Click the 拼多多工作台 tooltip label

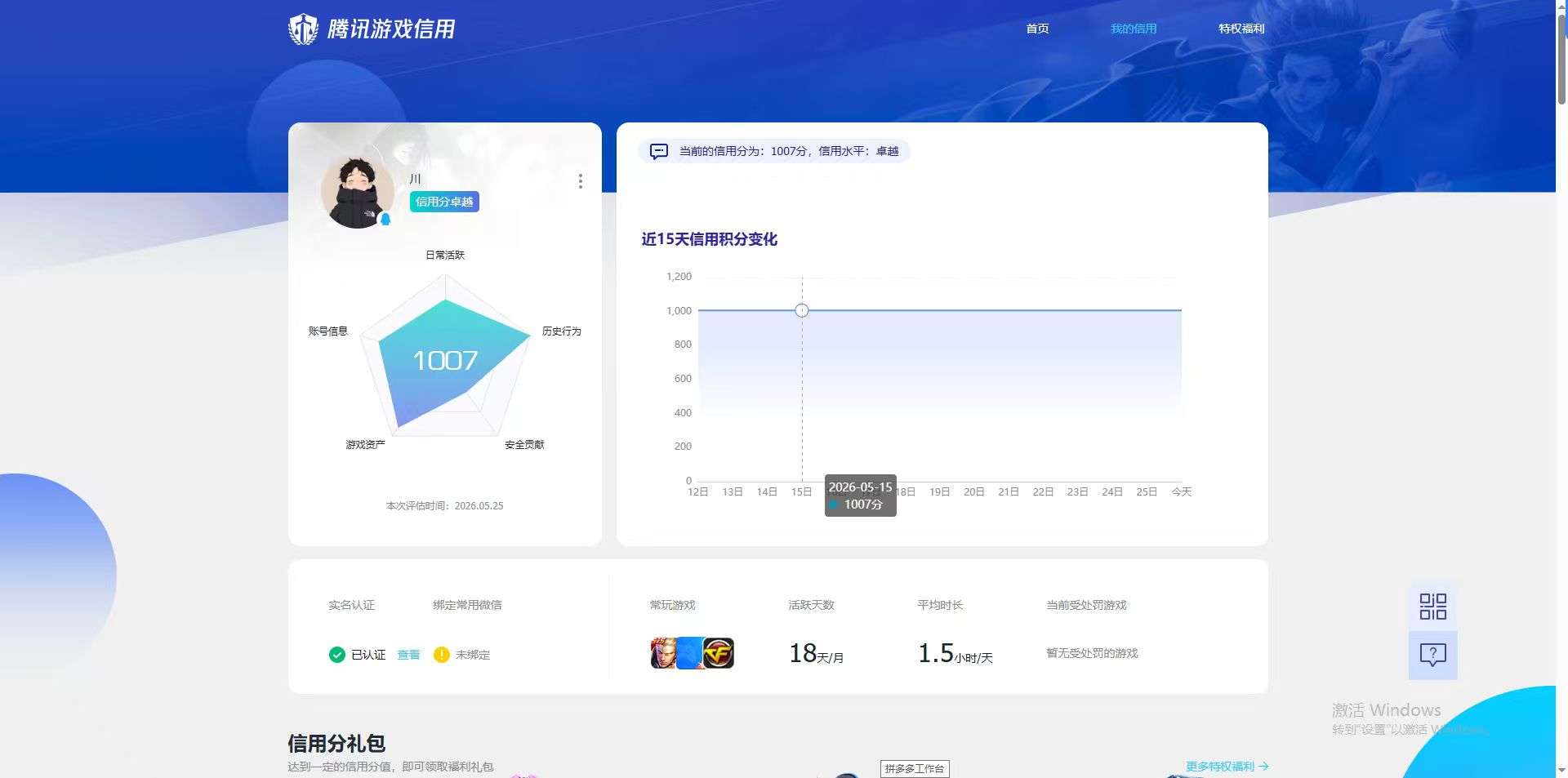pos(915,768)
